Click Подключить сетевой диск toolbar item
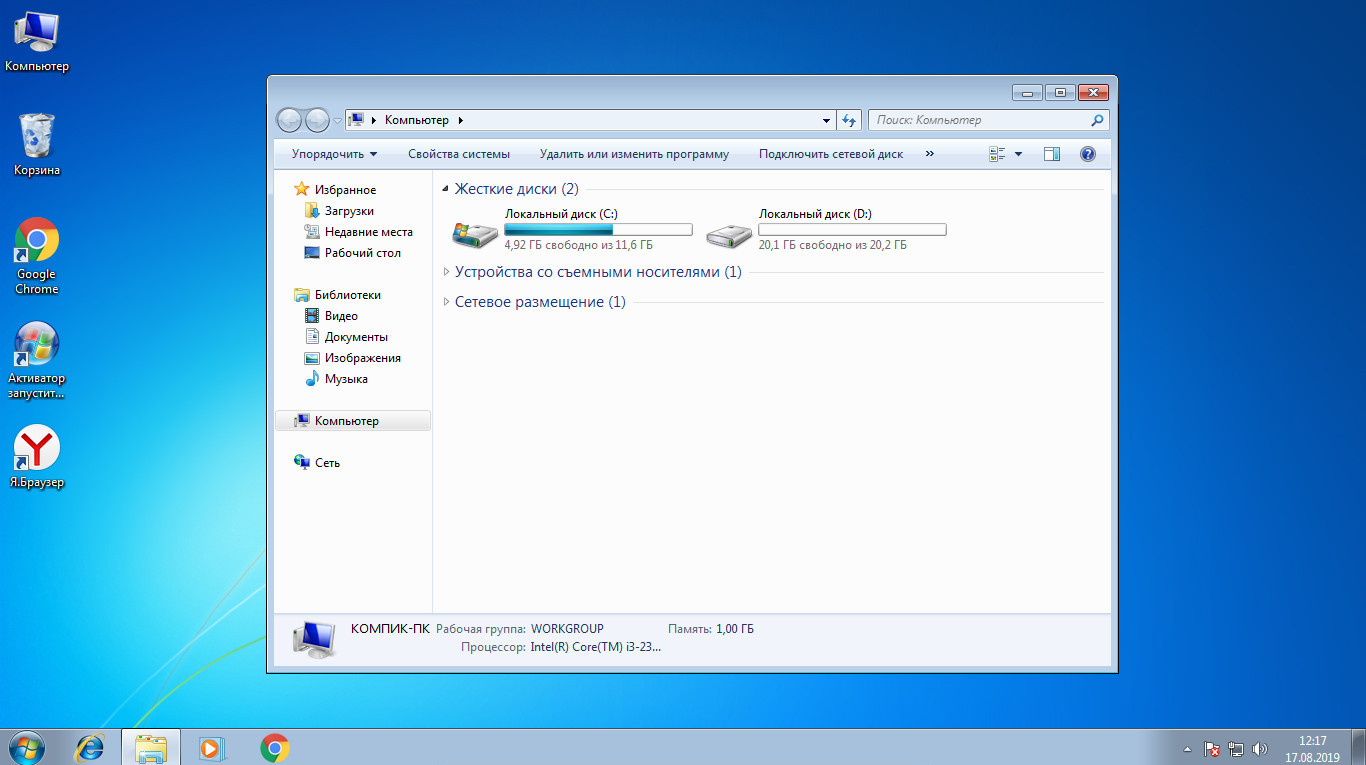Image resolution: width=1366 pixels, height=765 pixels. coord(831,154)
